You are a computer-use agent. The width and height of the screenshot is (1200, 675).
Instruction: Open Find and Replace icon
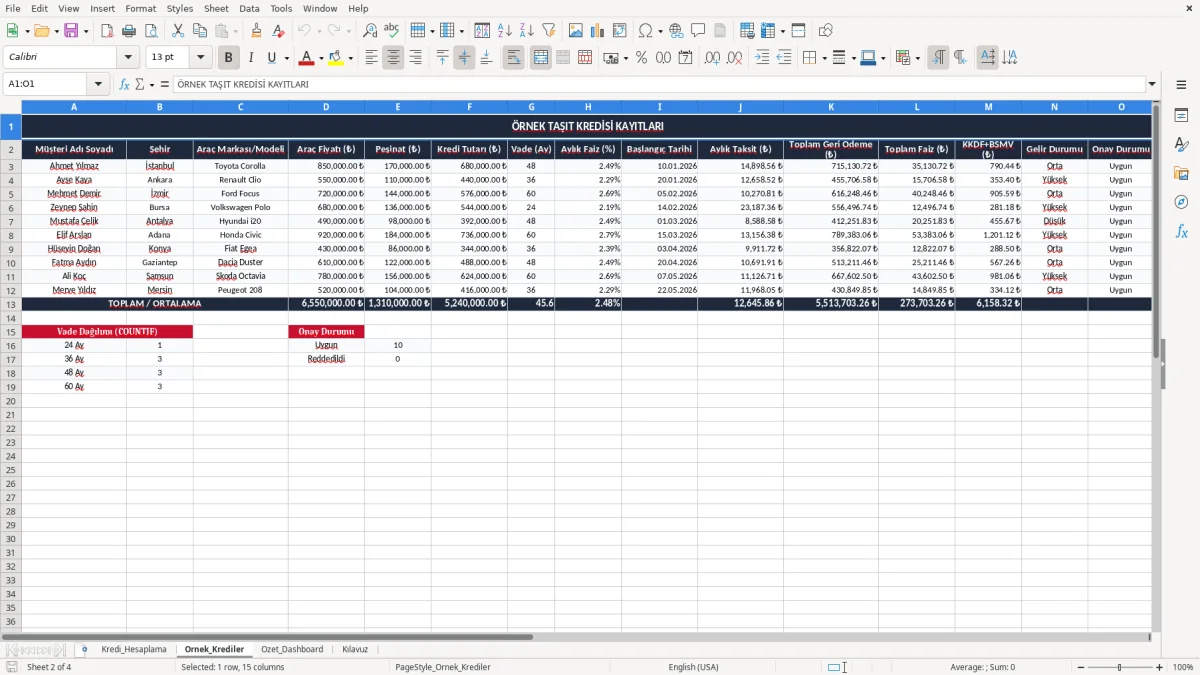click(370, 31)
